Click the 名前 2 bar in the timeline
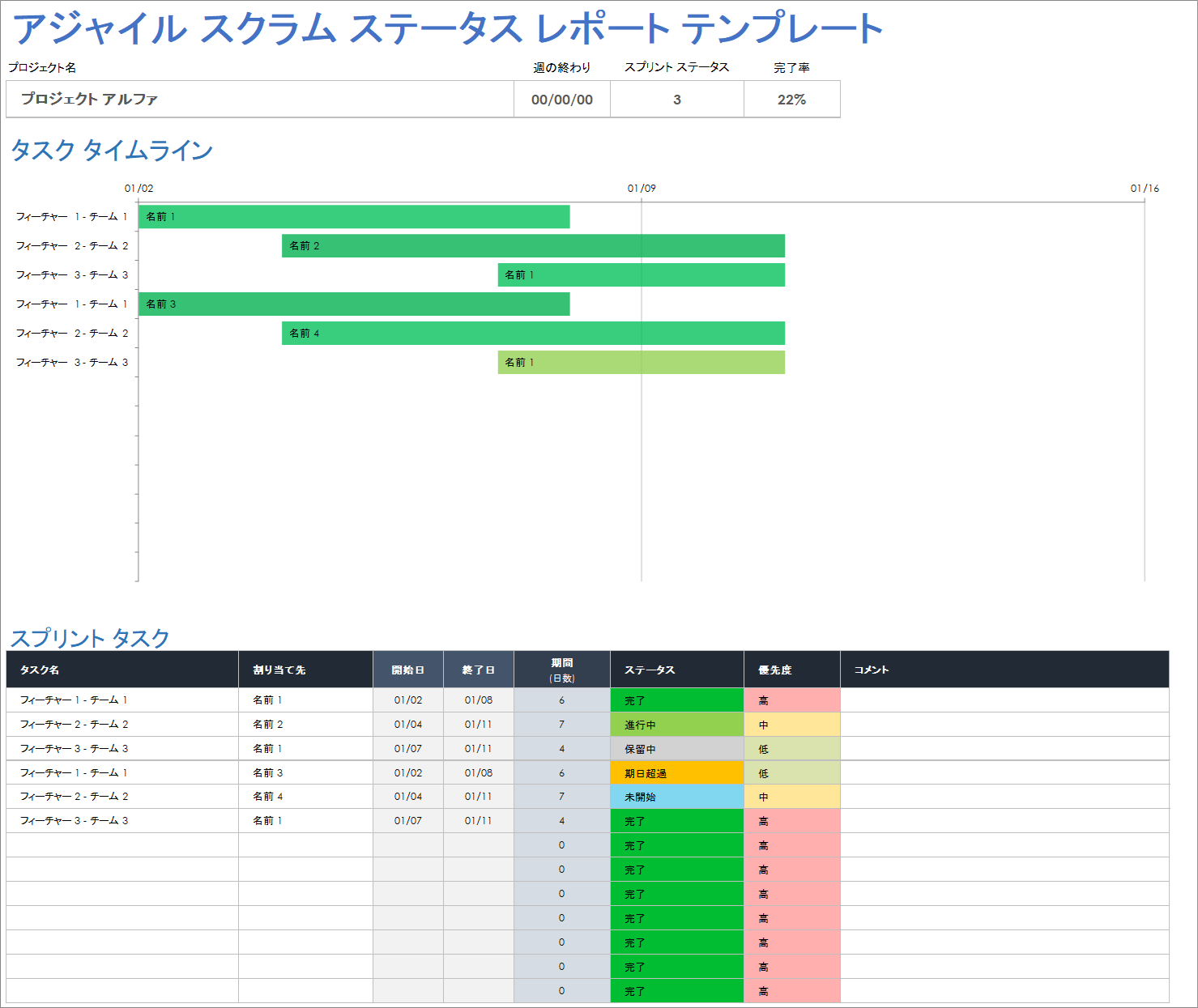1198x1008 pixels. (533, 245)
